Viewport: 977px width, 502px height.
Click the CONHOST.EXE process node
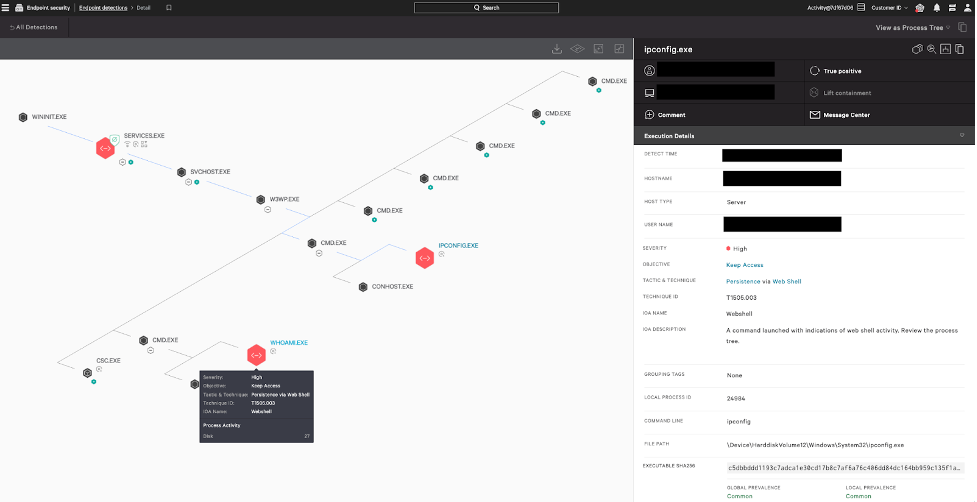363,287
